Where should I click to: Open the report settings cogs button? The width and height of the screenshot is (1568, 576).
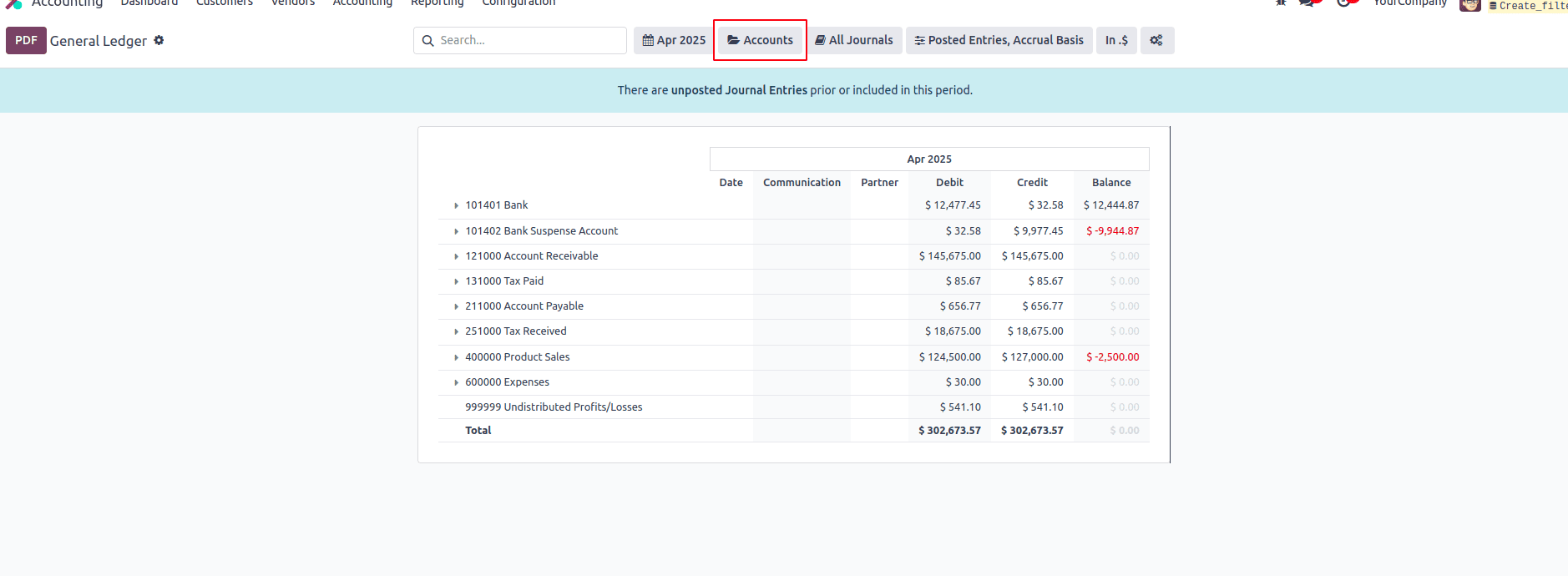click(1156, 40)
